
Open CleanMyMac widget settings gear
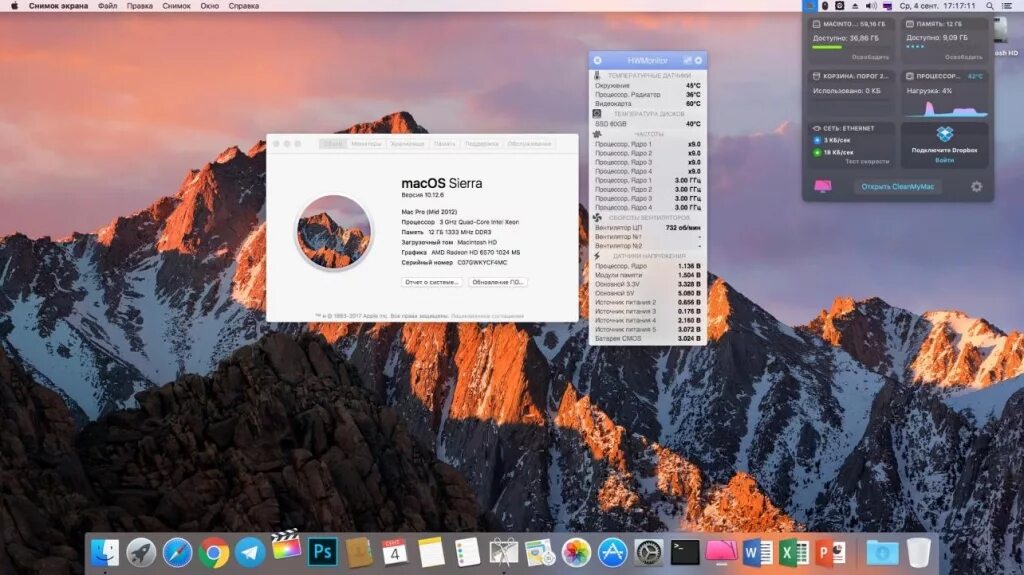(x=976, y=186)
